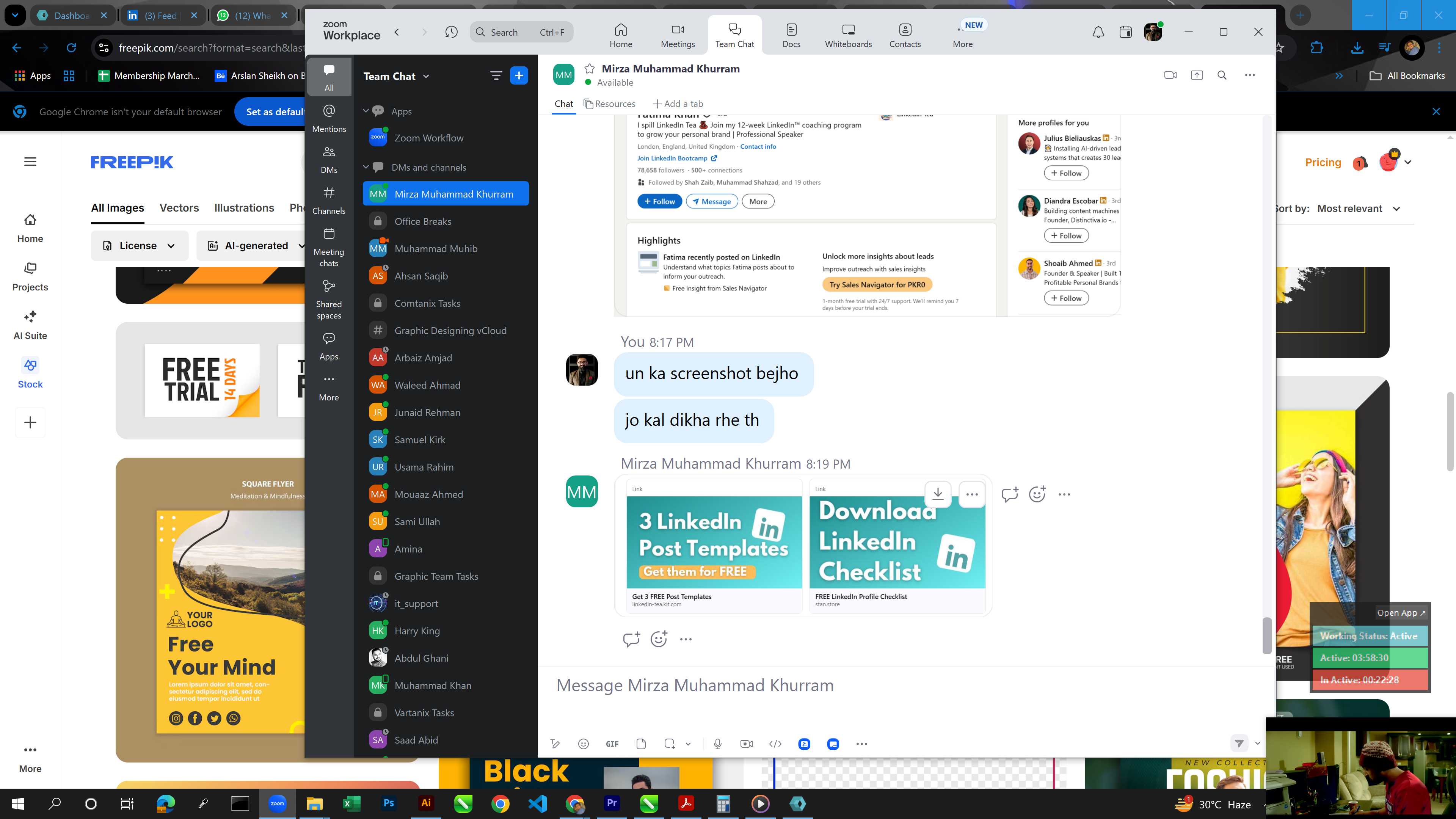Record a video message
The height and width of the screenshot is (819, 1456).
[x=746, y=744]
